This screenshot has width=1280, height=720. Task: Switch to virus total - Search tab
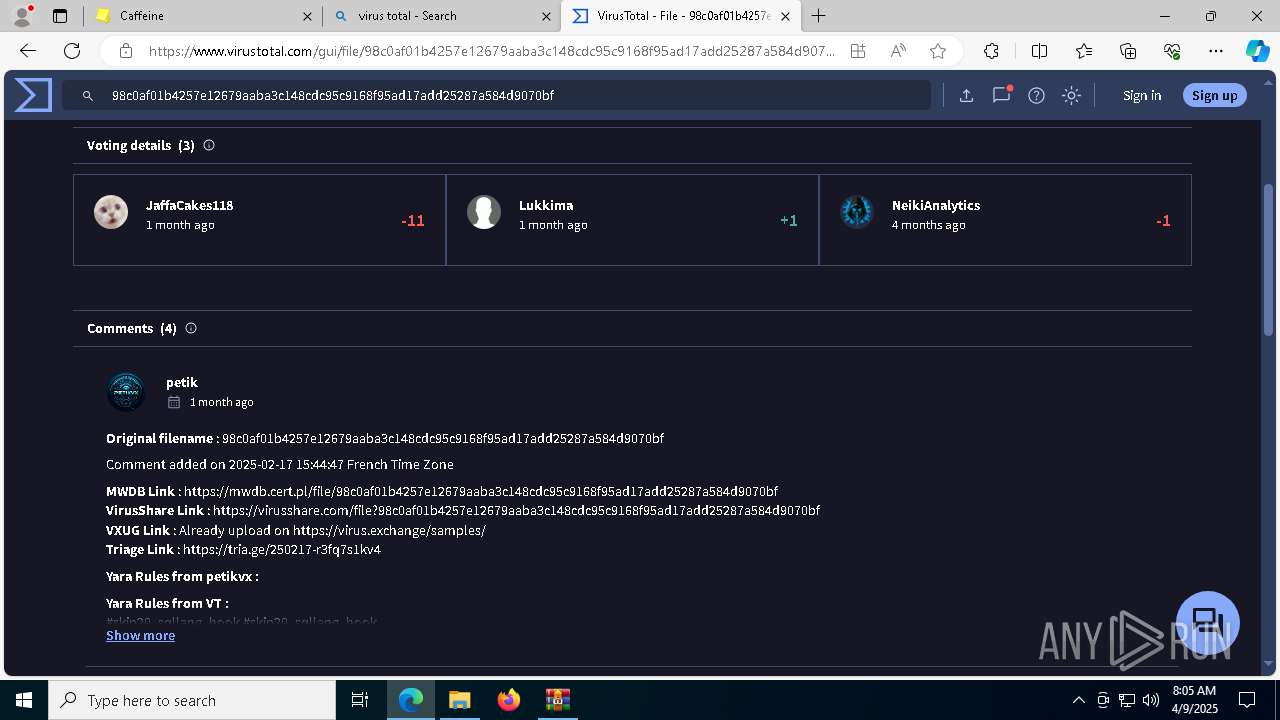pyautogui.click(x=441, y=16)
